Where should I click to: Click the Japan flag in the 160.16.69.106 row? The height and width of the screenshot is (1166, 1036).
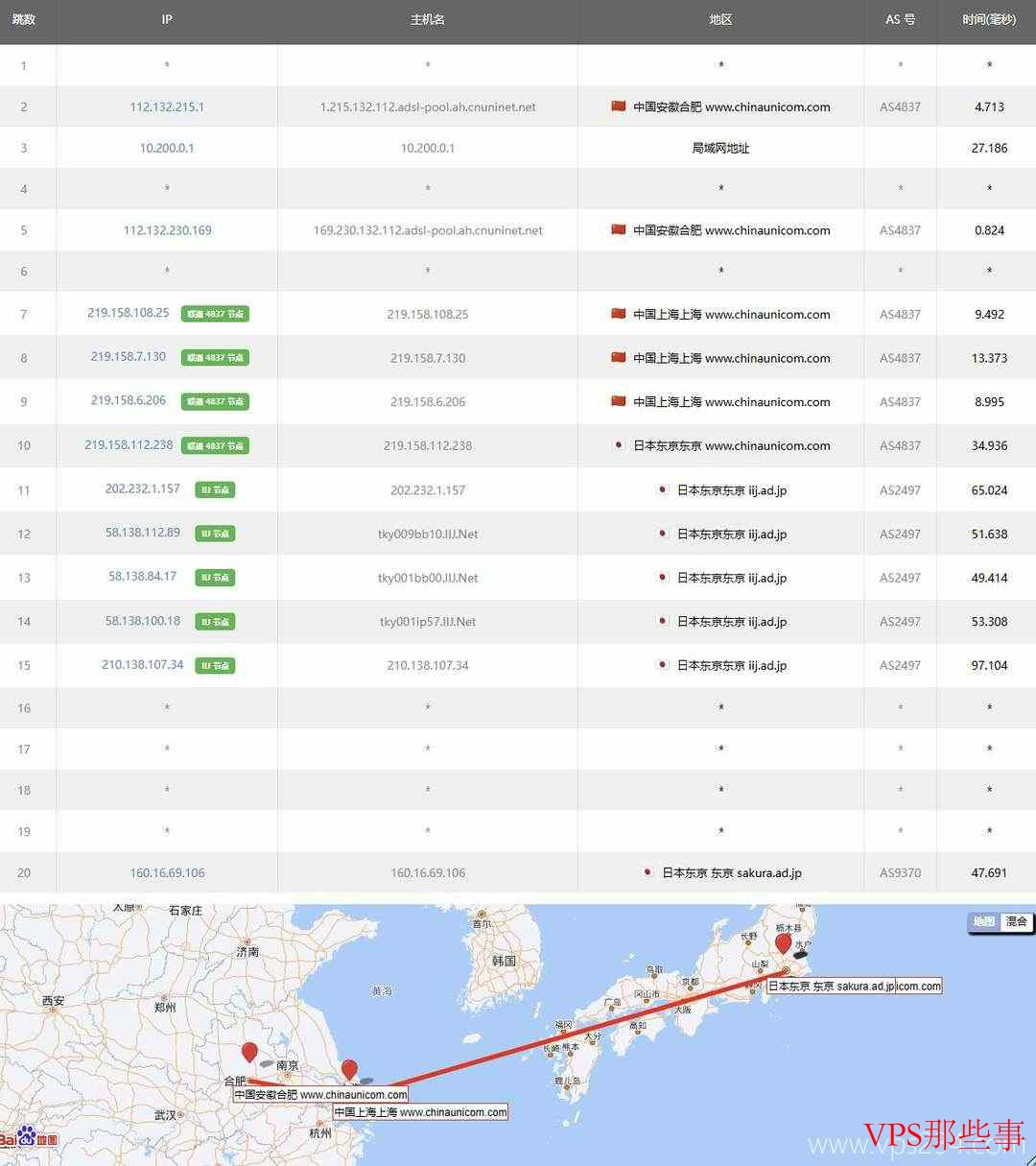[x=647, y=872]
